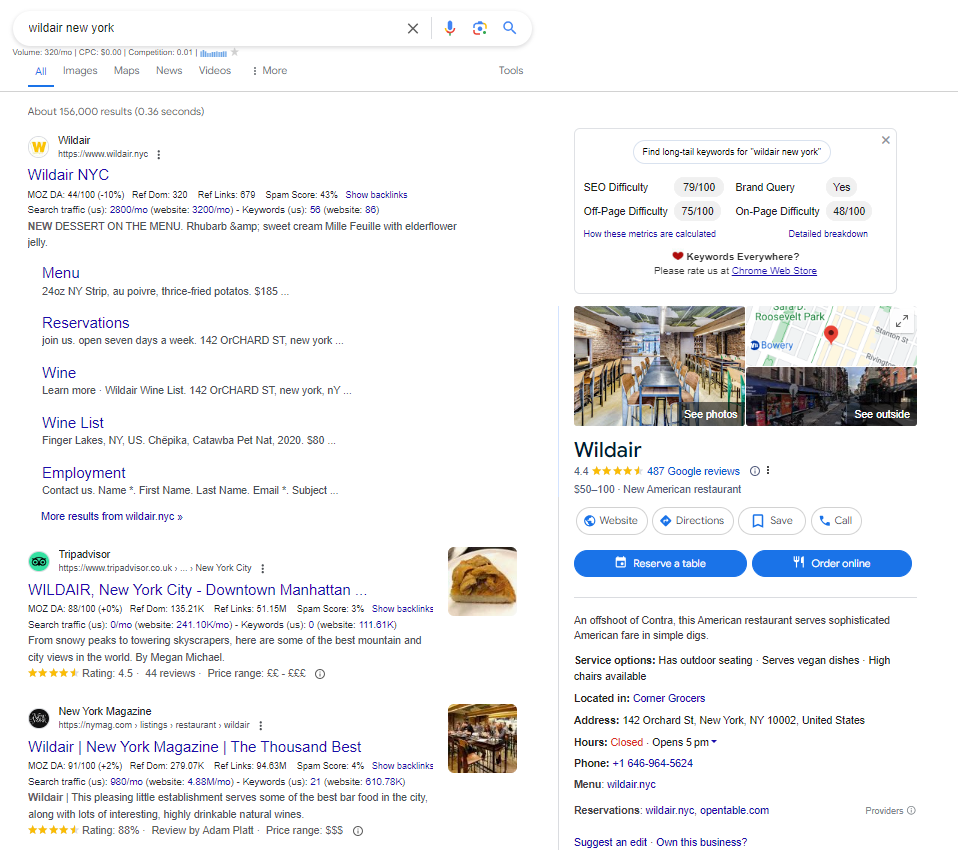Open the info icon next to 487 Google reviews
958x850 pixels.
pos(755,471)
